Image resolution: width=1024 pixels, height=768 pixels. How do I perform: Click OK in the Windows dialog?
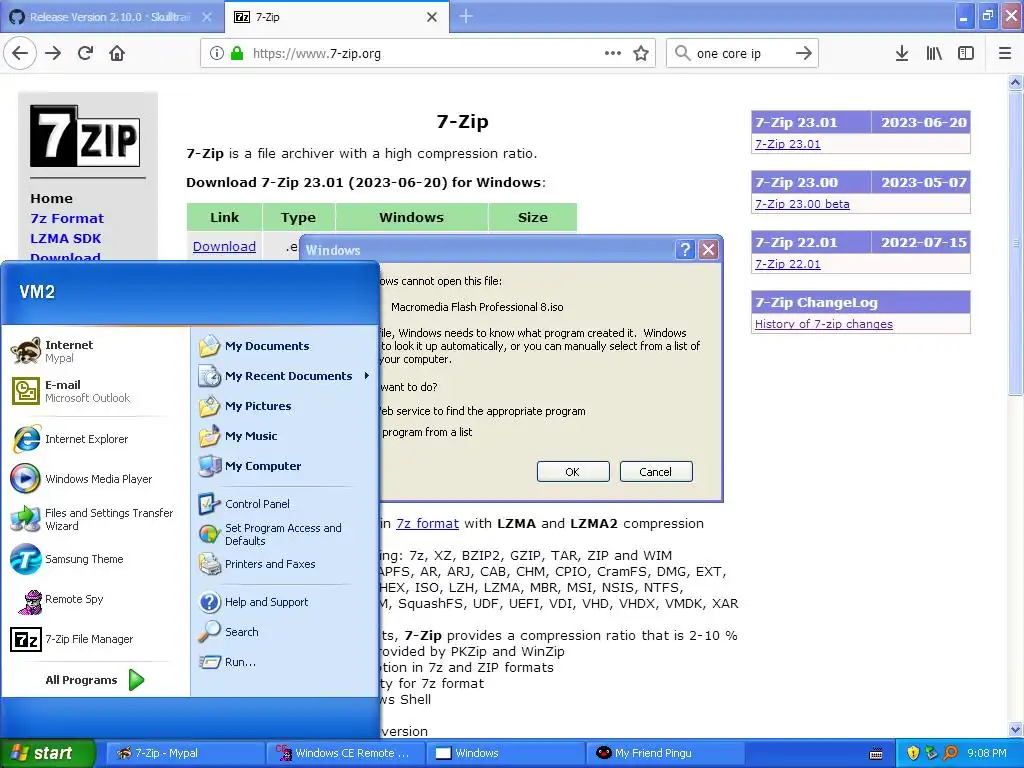point(573,472)
